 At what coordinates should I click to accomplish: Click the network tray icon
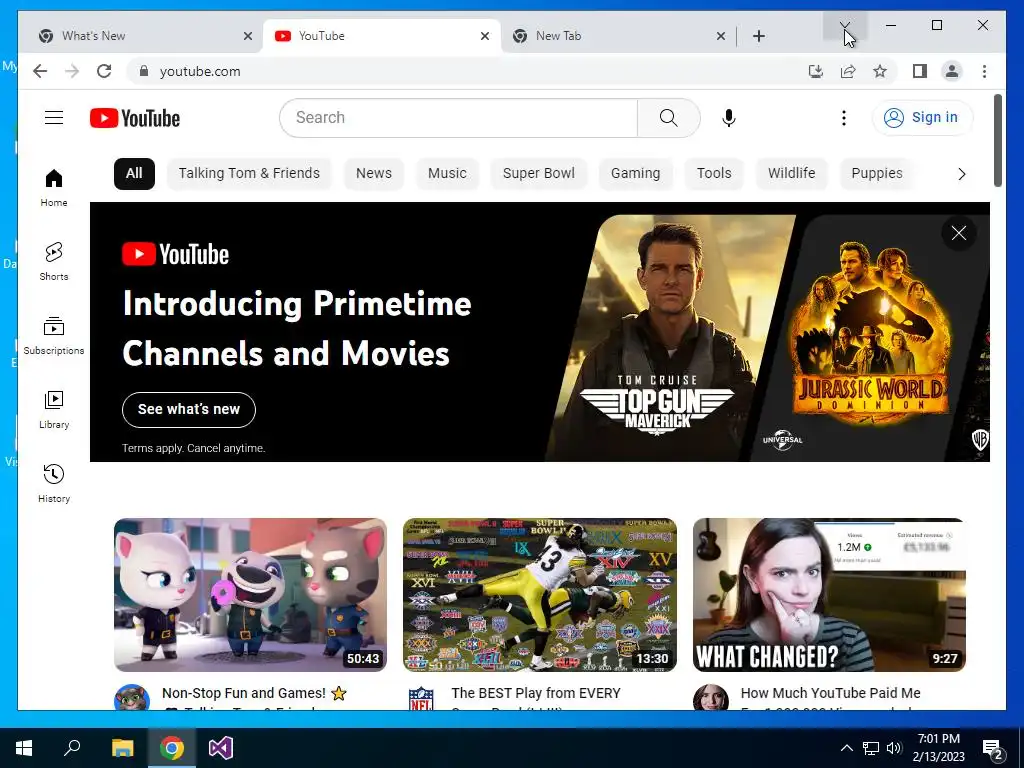click(871, 748)
